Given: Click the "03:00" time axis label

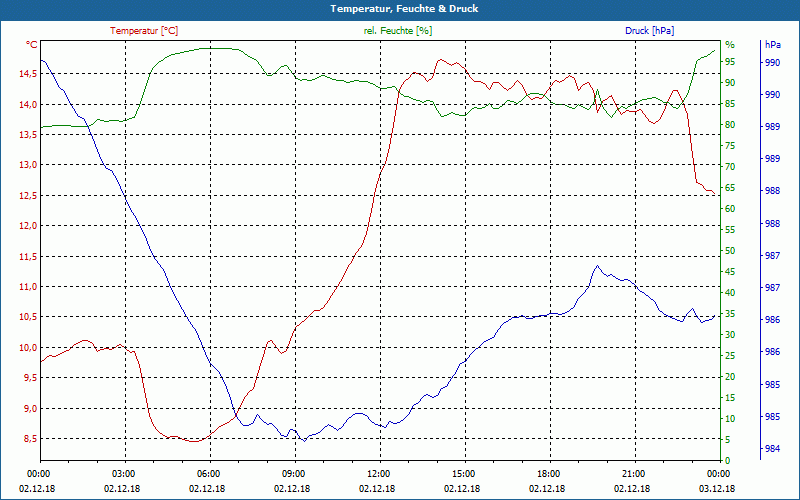Looking at the screenshot, I should coord(122,473).
